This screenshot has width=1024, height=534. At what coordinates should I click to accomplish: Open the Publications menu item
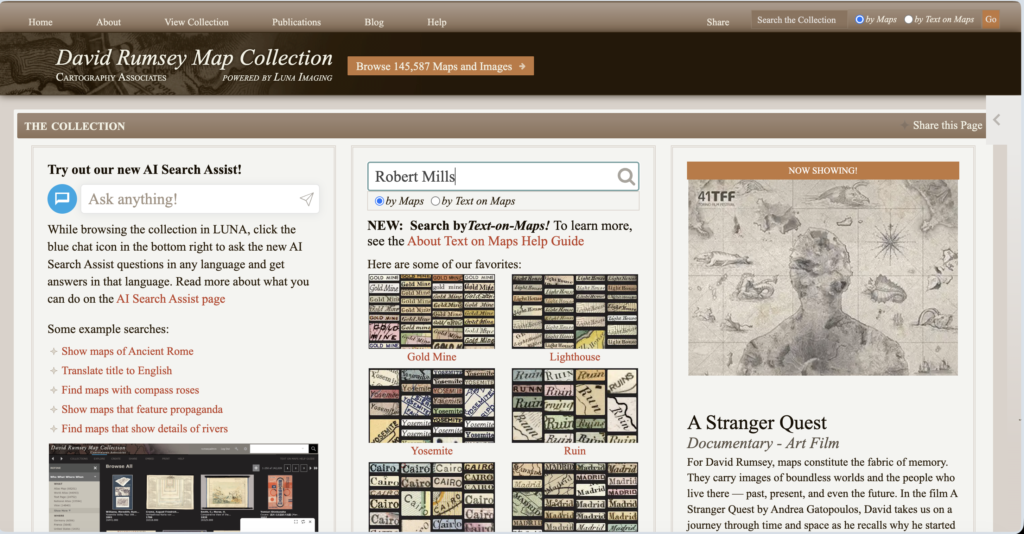296,22
